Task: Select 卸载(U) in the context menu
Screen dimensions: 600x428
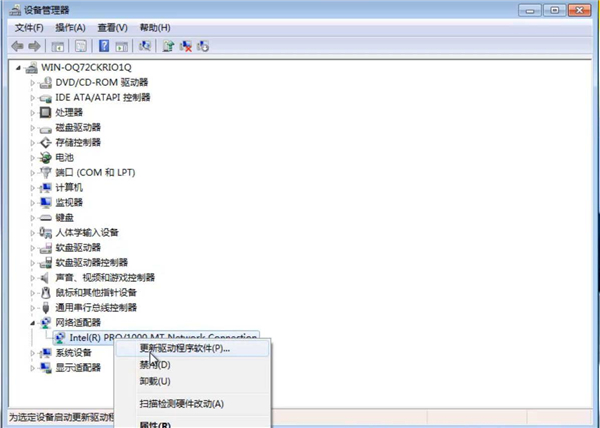Action: tap(156, 381)
